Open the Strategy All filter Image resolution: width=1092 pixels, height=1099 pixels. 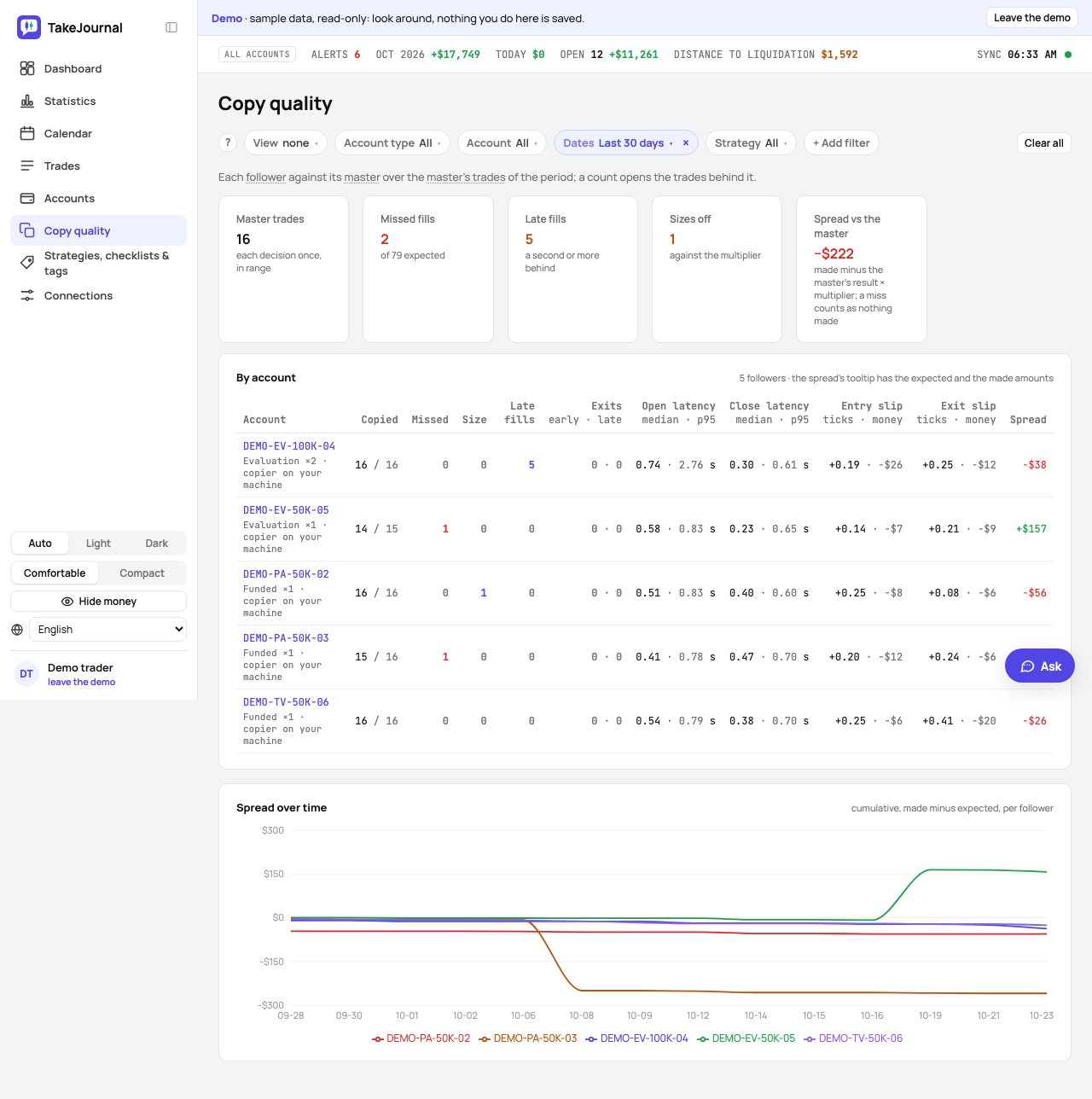point(751,142)
